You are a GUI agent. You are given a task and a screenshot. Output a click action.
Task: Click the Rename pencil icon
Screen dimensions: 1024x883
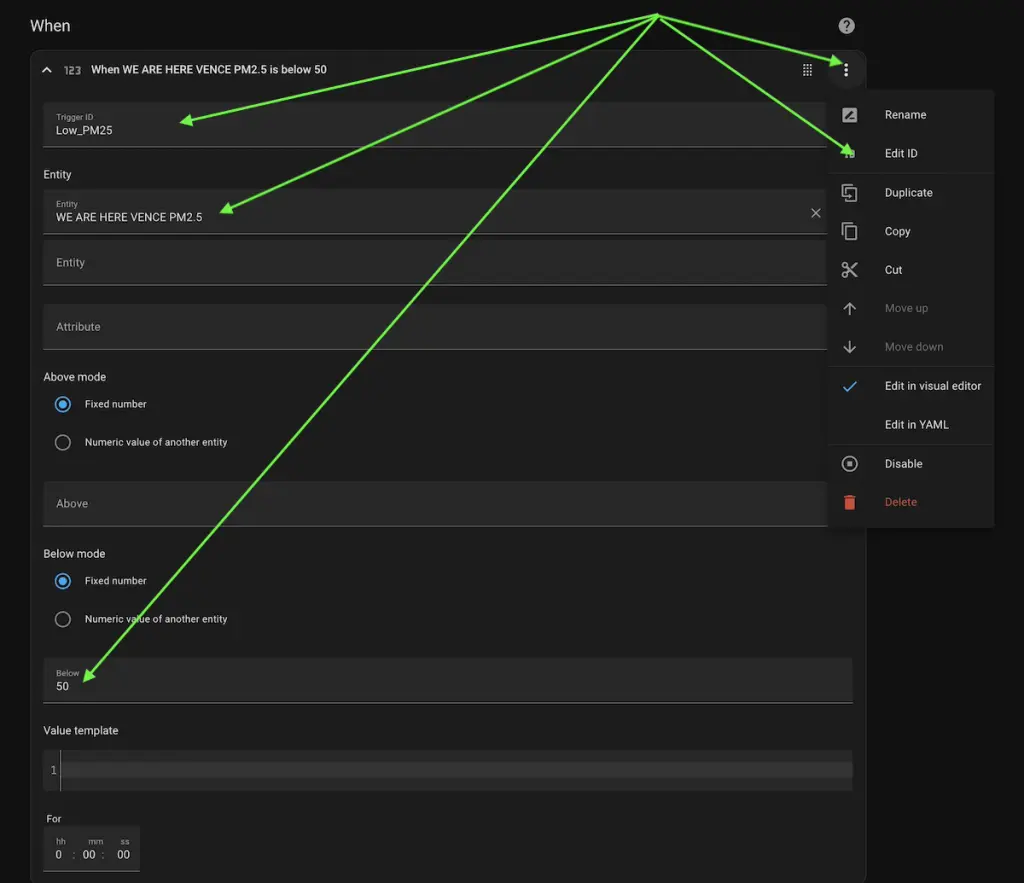tap(849, 115)
